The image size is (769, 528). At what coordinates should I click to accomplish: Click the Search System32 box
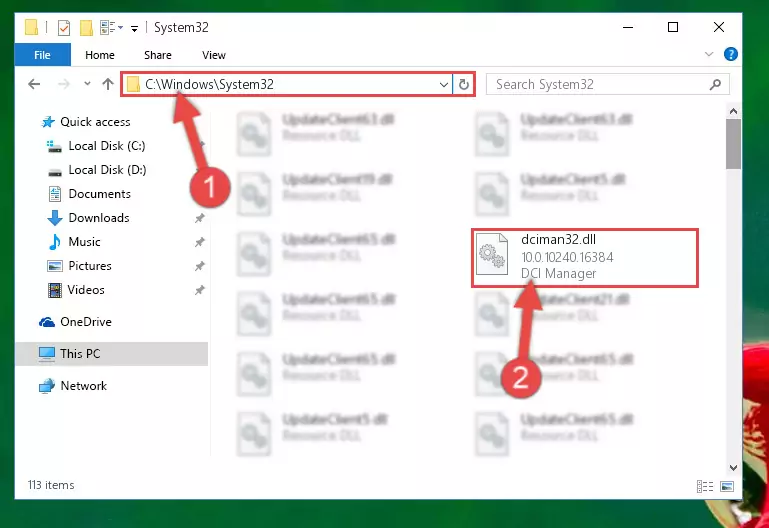coord(607,84)
